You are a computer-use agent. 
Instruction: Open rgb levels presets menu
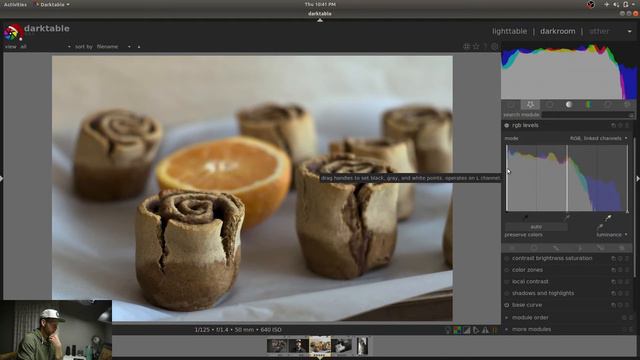[627, 125]
